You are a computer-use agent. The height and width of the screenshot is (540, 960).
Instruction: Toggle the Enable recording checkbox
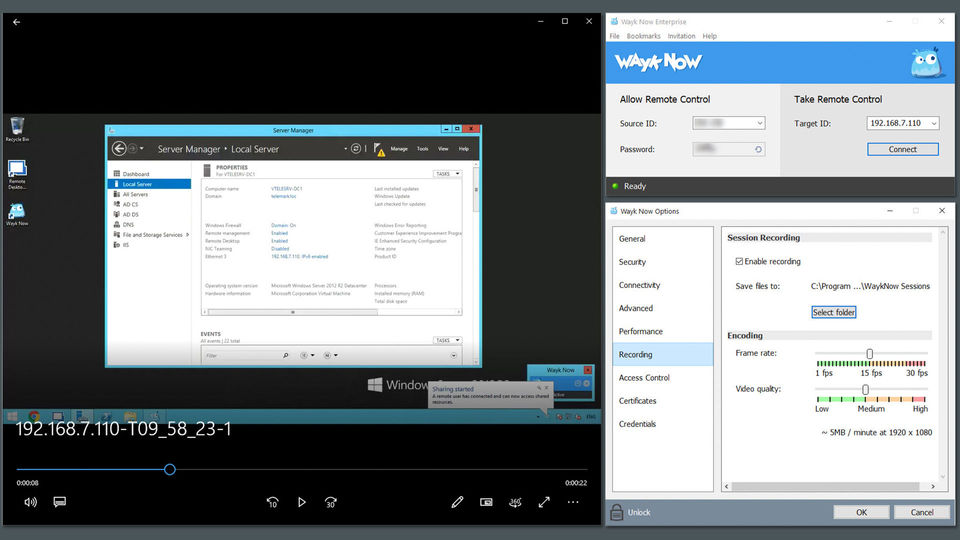click(739, 261)
